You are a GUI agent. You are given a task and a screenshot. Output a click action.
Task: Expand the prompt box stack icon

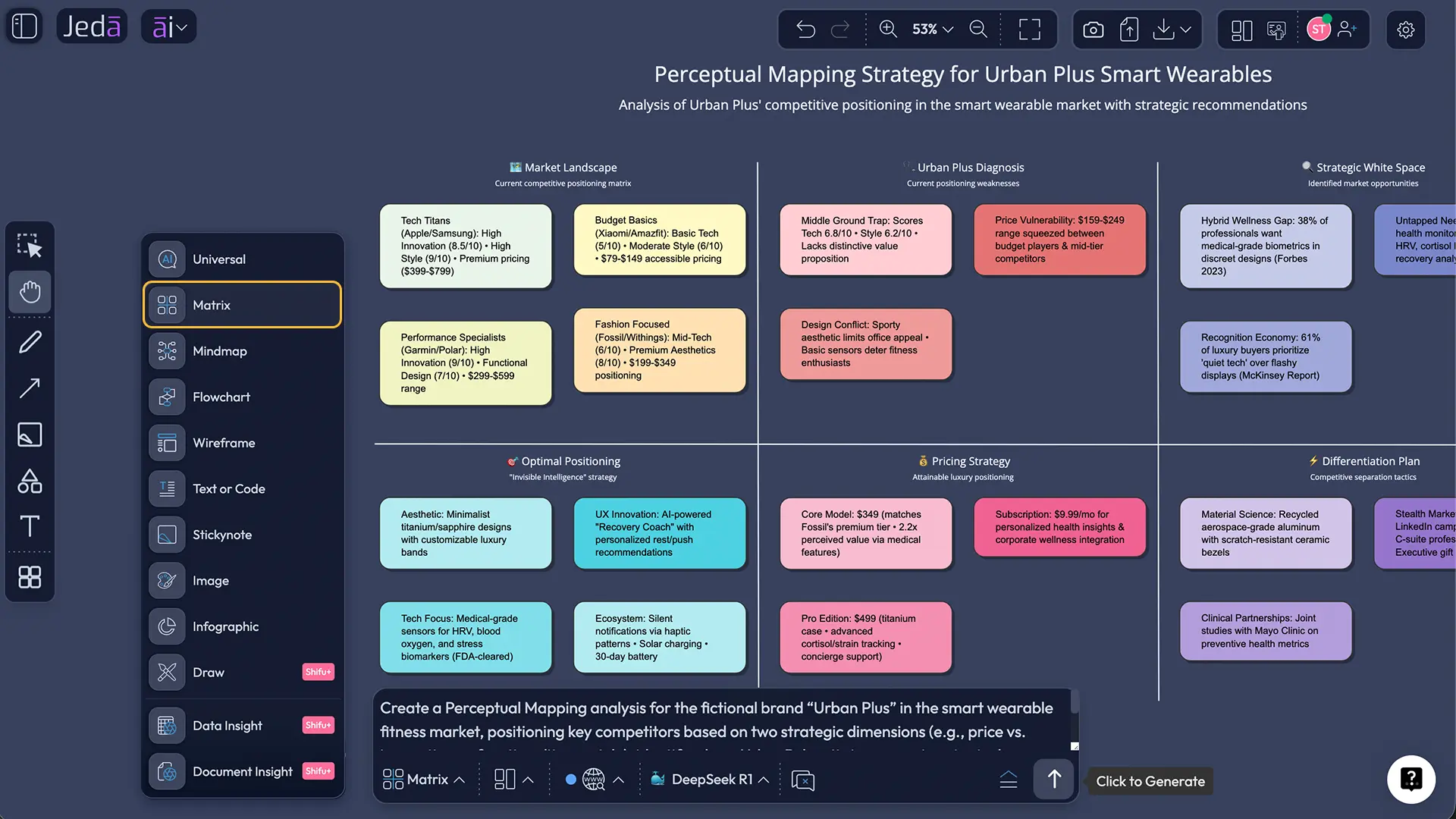(x=1009, y=780)
